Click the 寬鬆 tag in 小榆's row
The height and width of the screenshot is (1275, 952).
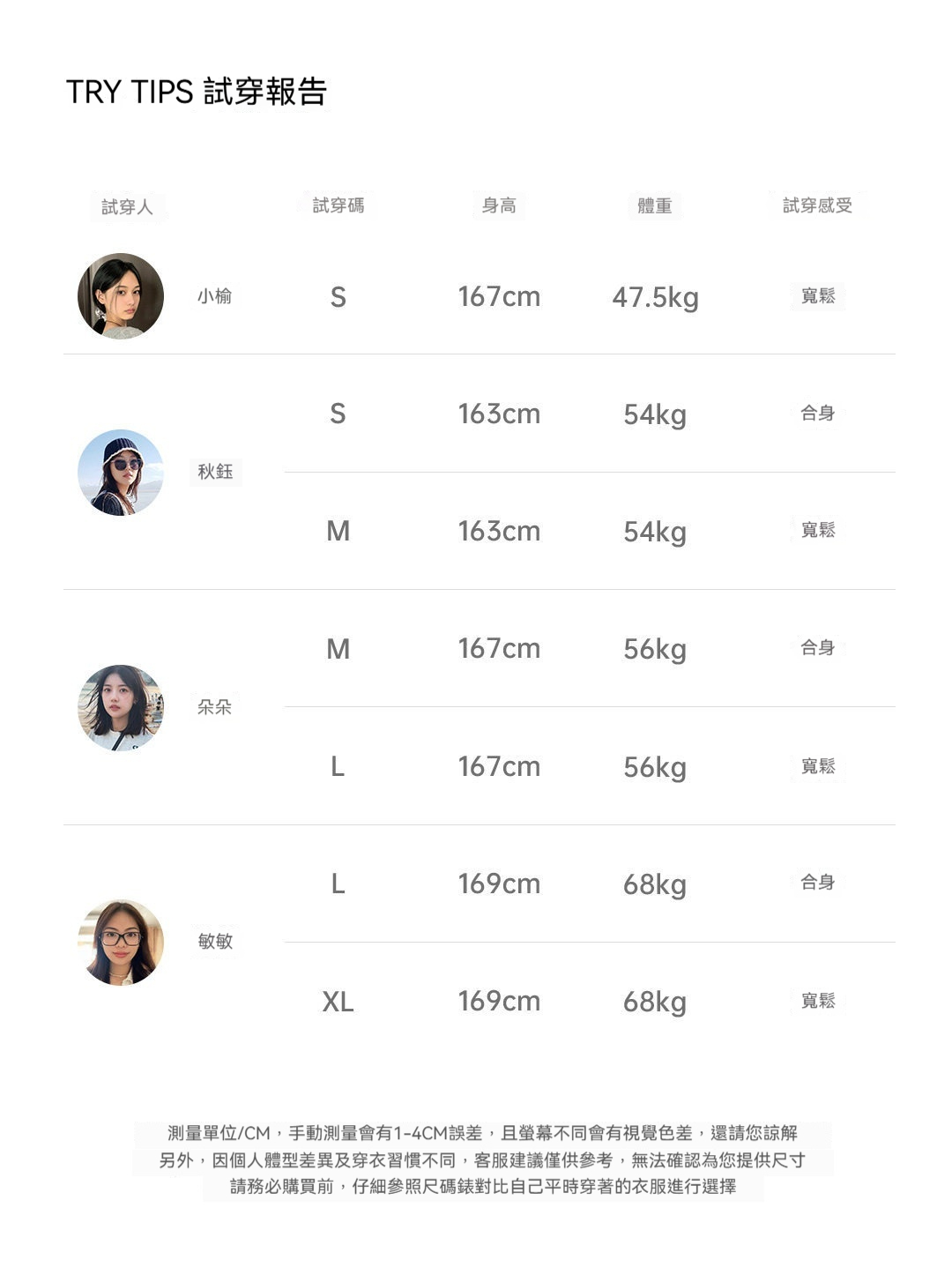817,296
